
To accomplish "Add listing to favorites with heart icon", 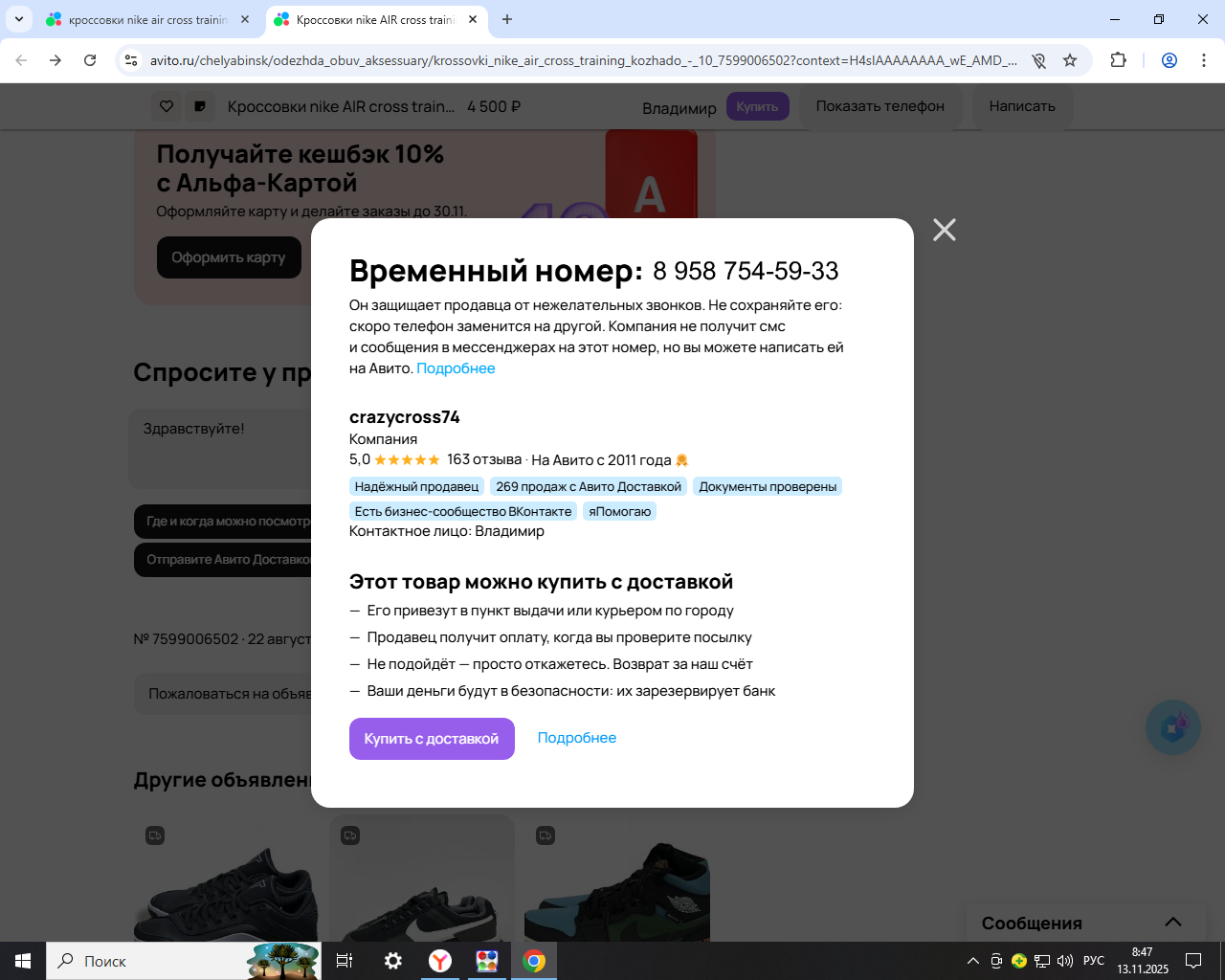I will [167, 106].
